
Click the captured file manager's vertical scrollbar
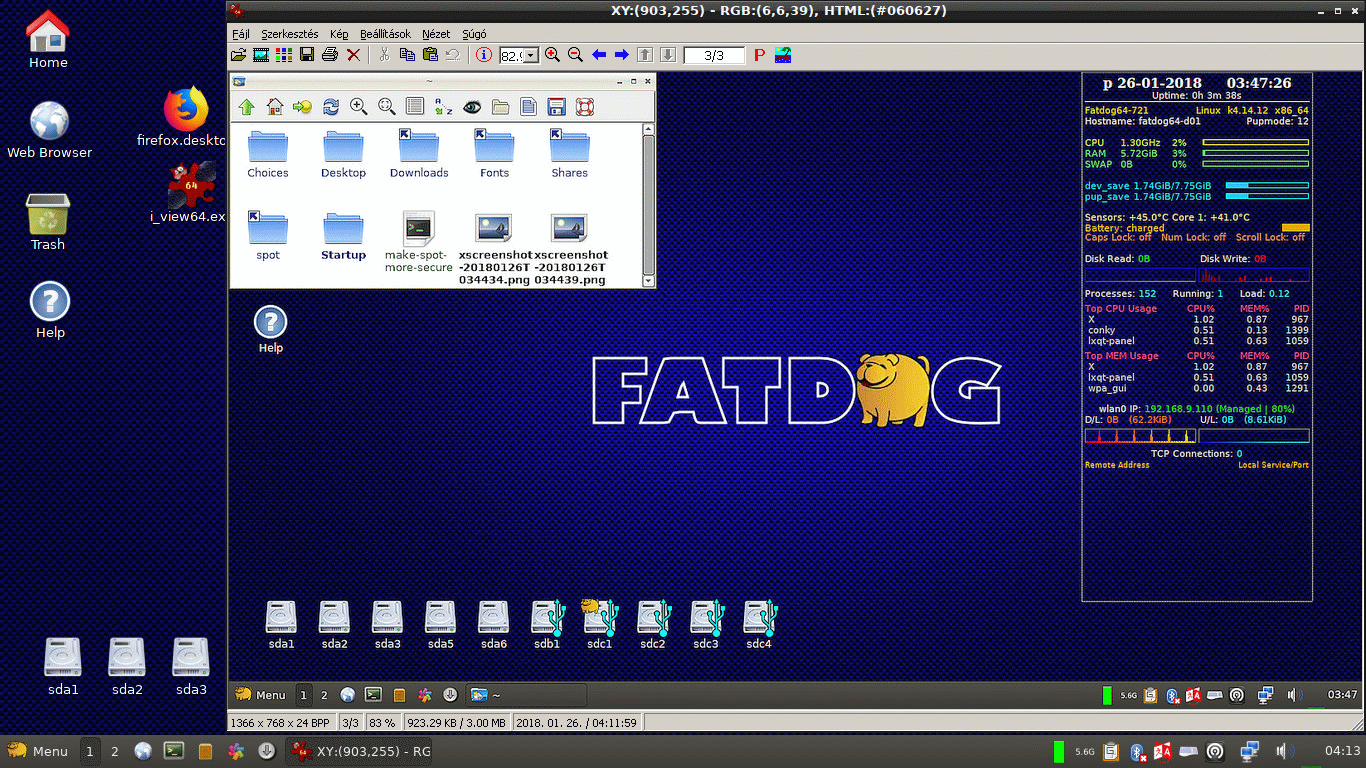[648, 205]
